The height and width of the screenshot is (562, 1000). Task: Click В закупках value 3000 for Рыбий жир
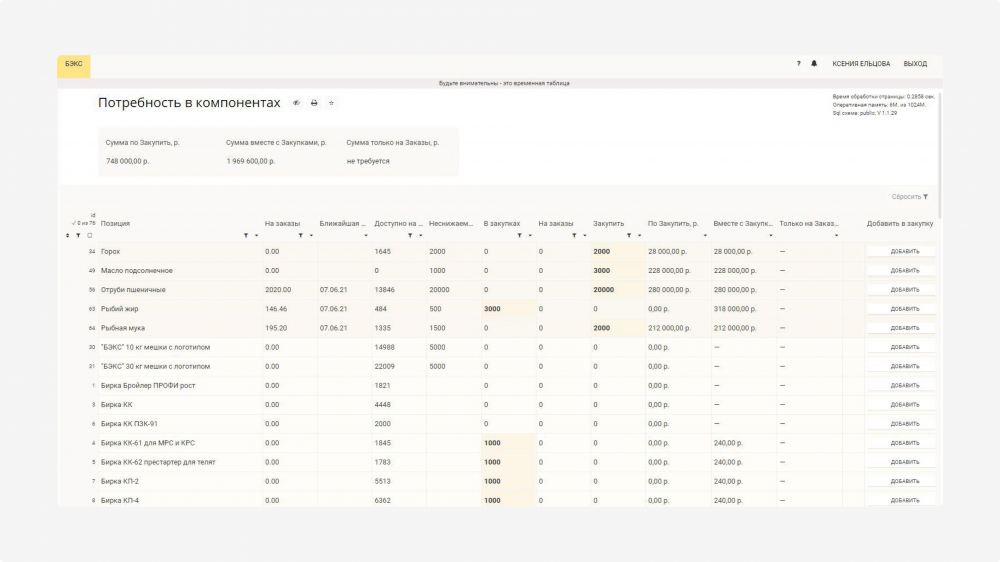[x=508, y=309]
